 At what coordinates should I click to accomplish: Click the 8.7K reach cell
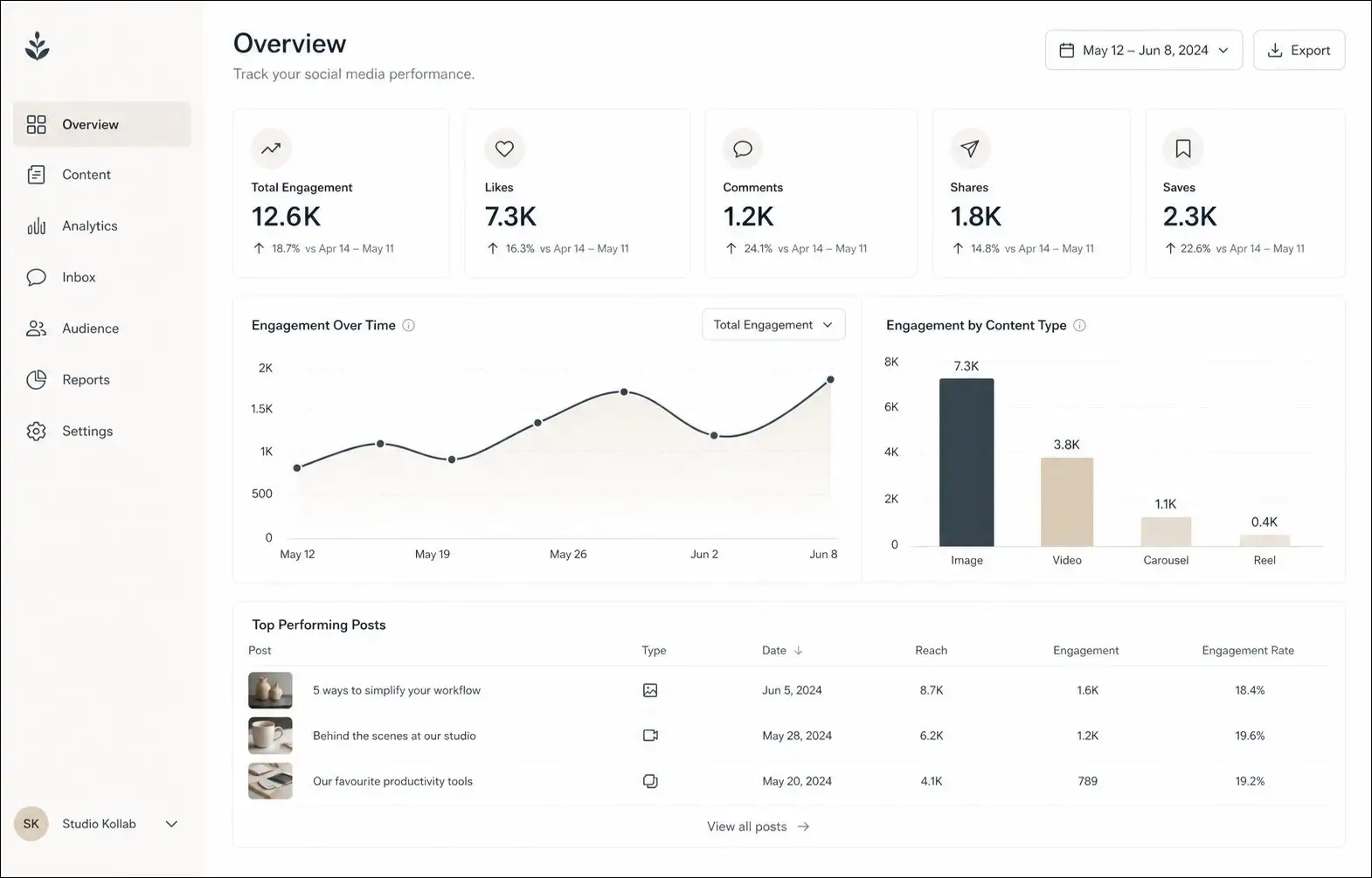point(932,690)
